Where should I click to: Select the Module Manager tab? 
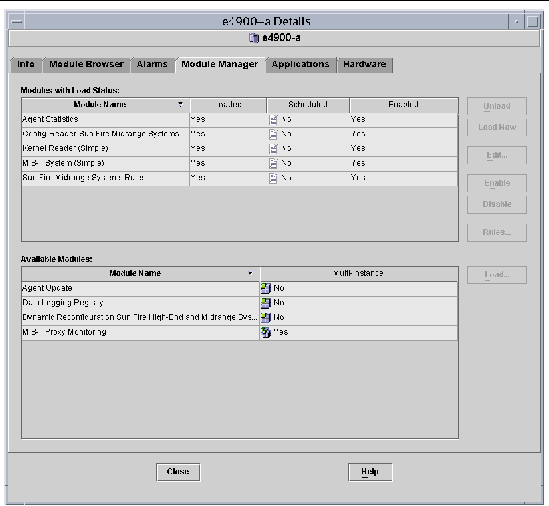[x=220, y=64]
